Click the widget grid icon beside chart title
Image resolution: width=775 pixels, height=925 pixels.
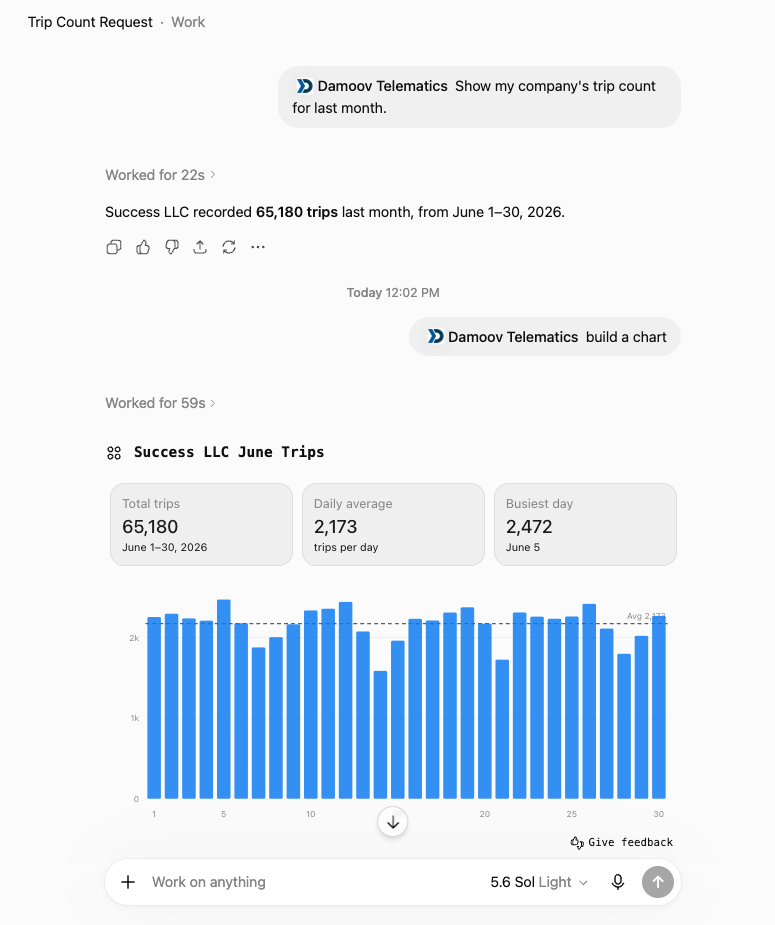point(114,452)
